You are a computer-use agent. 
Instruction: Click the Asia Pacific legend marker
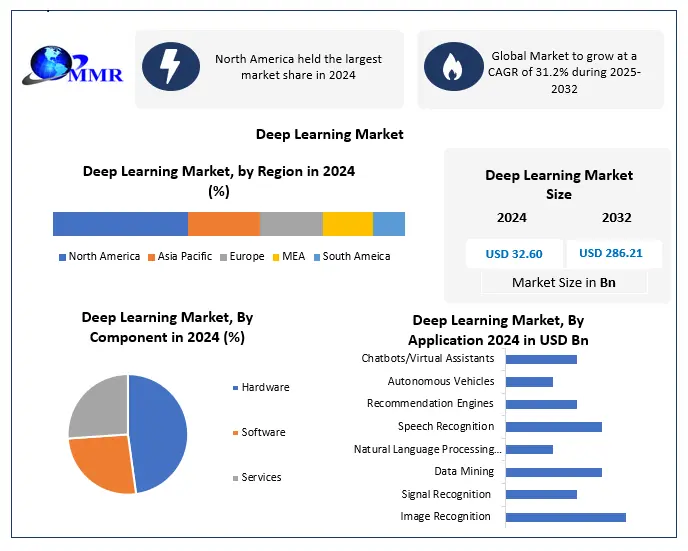153,257
